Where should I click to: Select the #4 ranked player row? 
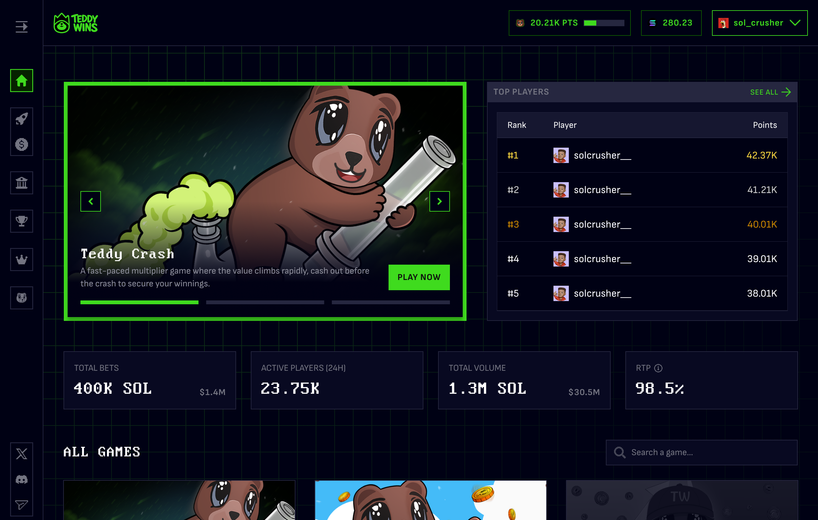(642, 259)
